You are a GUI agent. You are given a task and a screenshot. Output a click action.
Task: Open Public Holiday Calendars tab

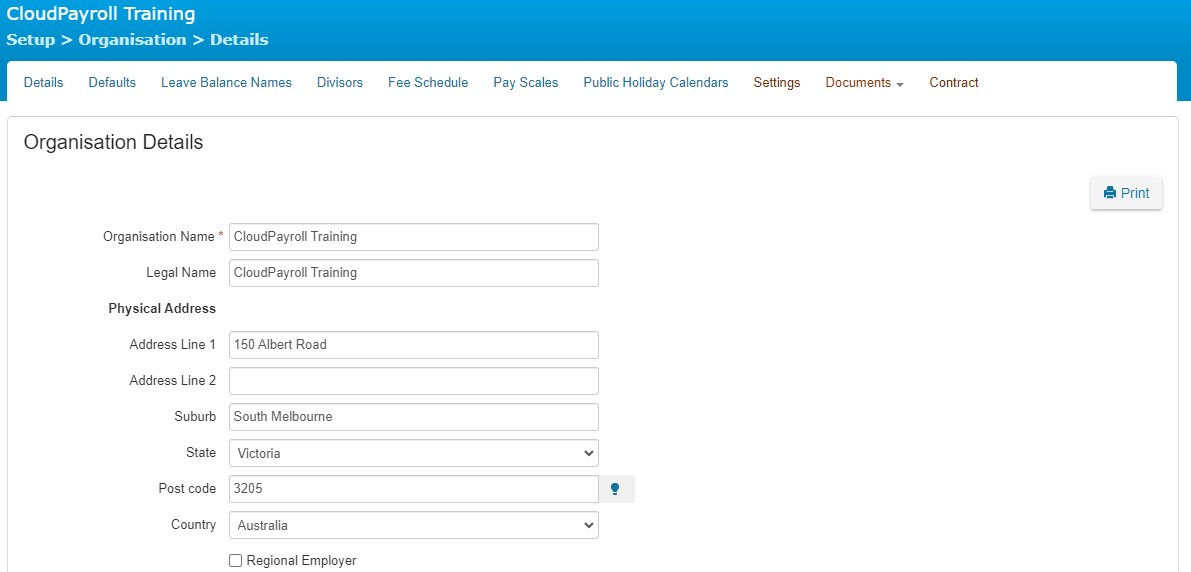click(656, 83)
